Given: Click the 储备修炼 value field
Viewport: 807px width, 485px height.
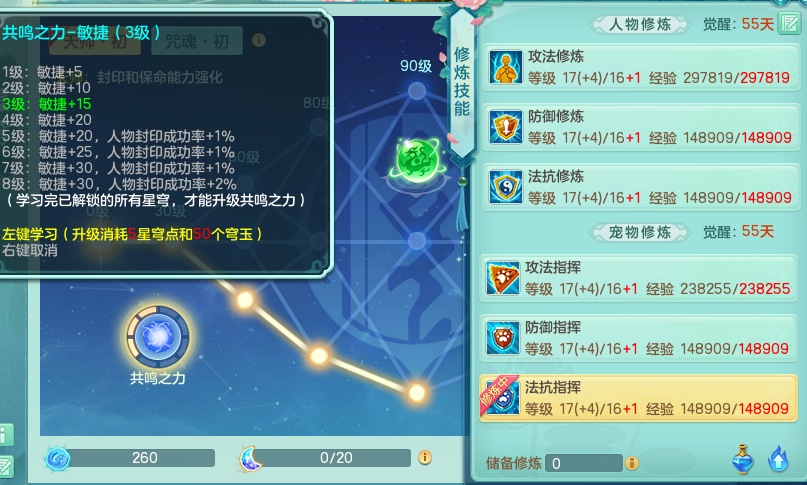Looking at the screenshot, I should point(584,463).
